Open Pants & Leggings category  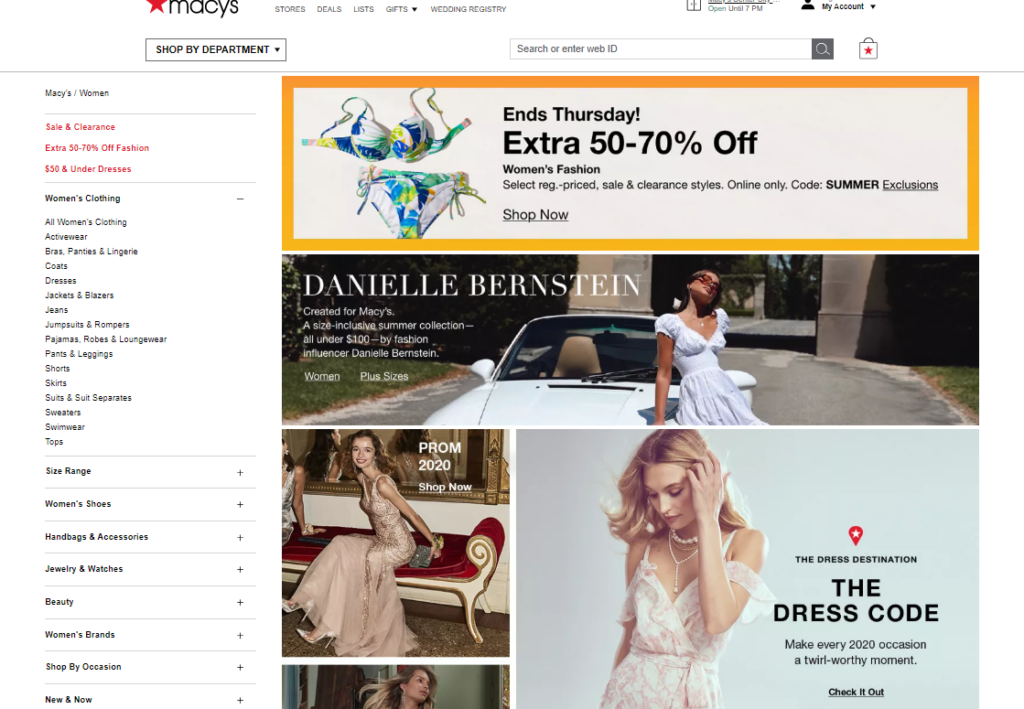[x=79, y=354]
